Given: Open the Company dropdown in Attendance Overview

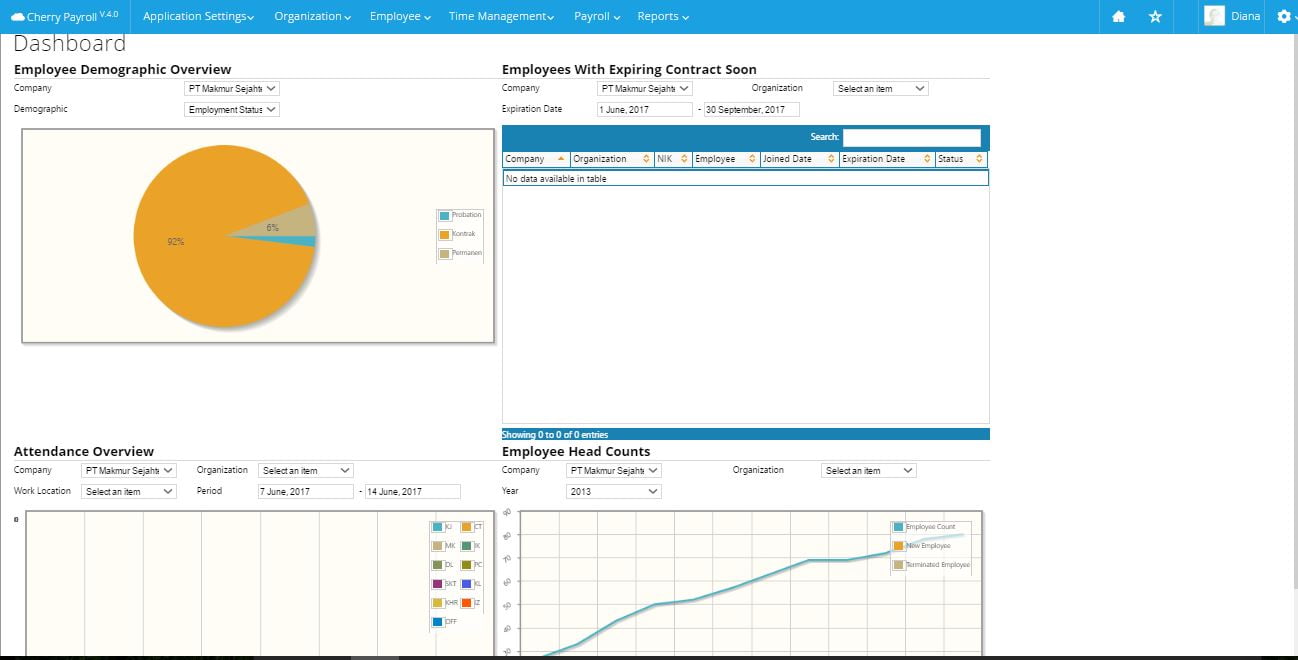Looking at the screenshot, I should coord(129,470).
